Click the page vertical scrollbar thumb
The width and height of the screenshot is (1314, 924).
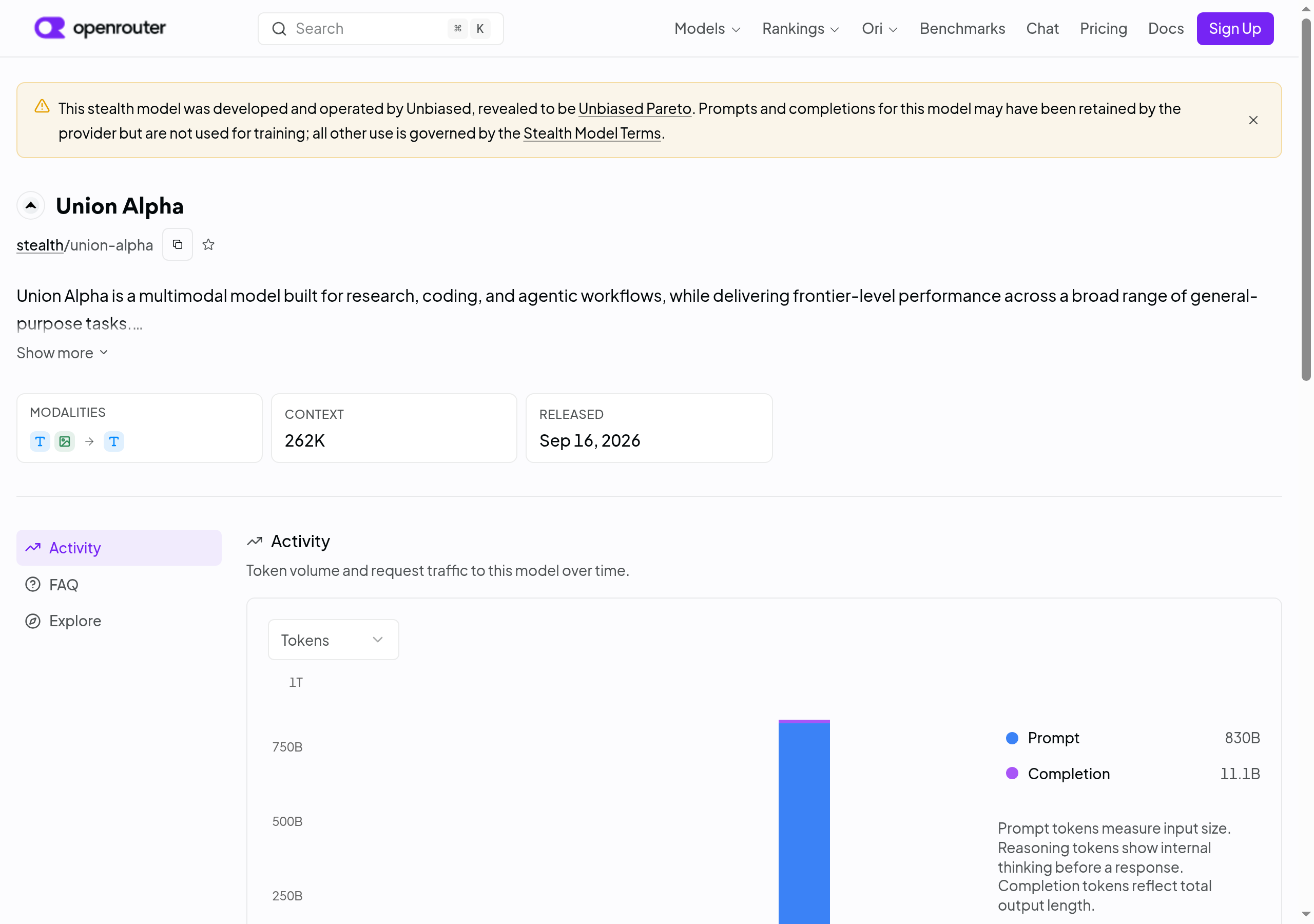(1305, 199)
